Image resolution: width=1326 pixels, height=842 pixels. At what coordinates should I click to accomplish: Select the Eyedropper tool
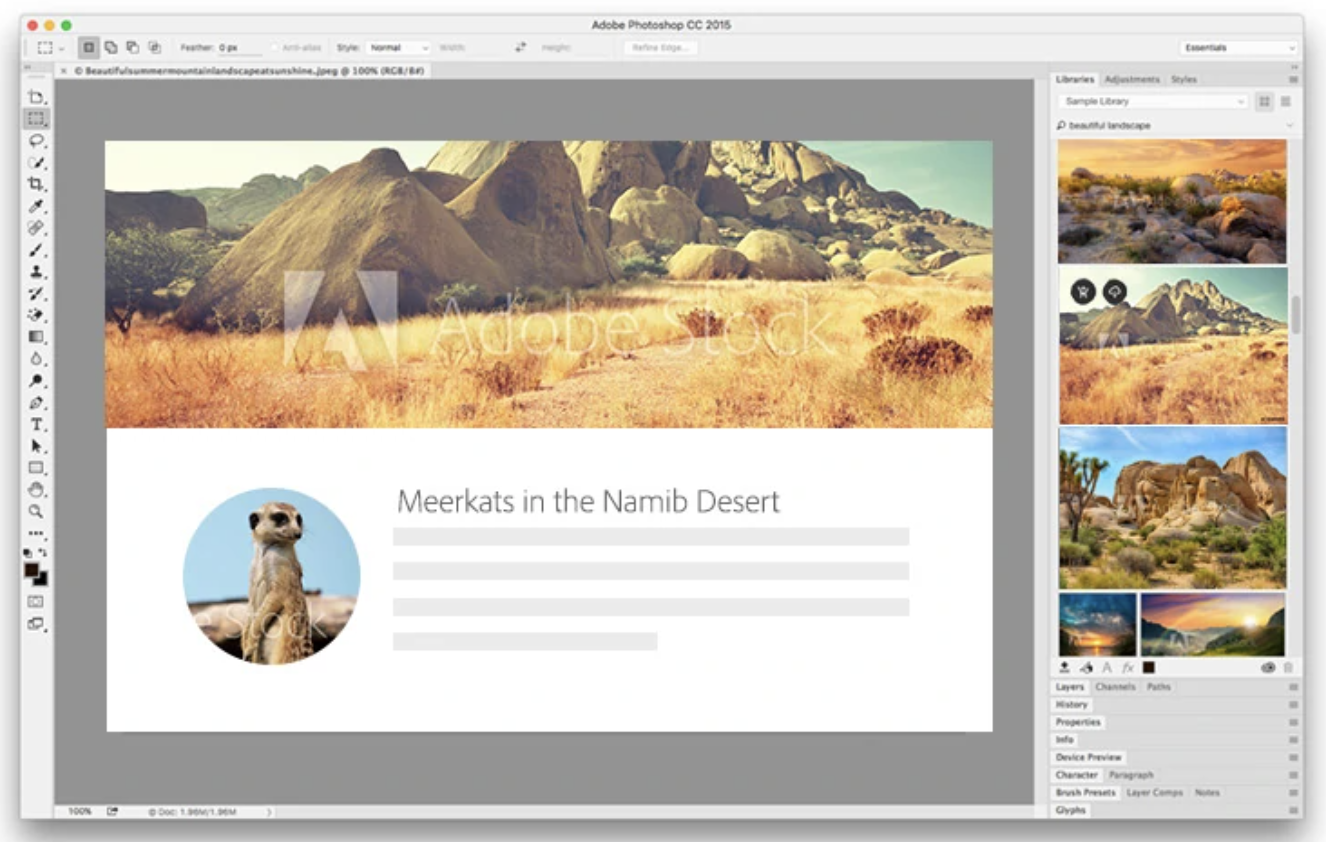[36, 206]
